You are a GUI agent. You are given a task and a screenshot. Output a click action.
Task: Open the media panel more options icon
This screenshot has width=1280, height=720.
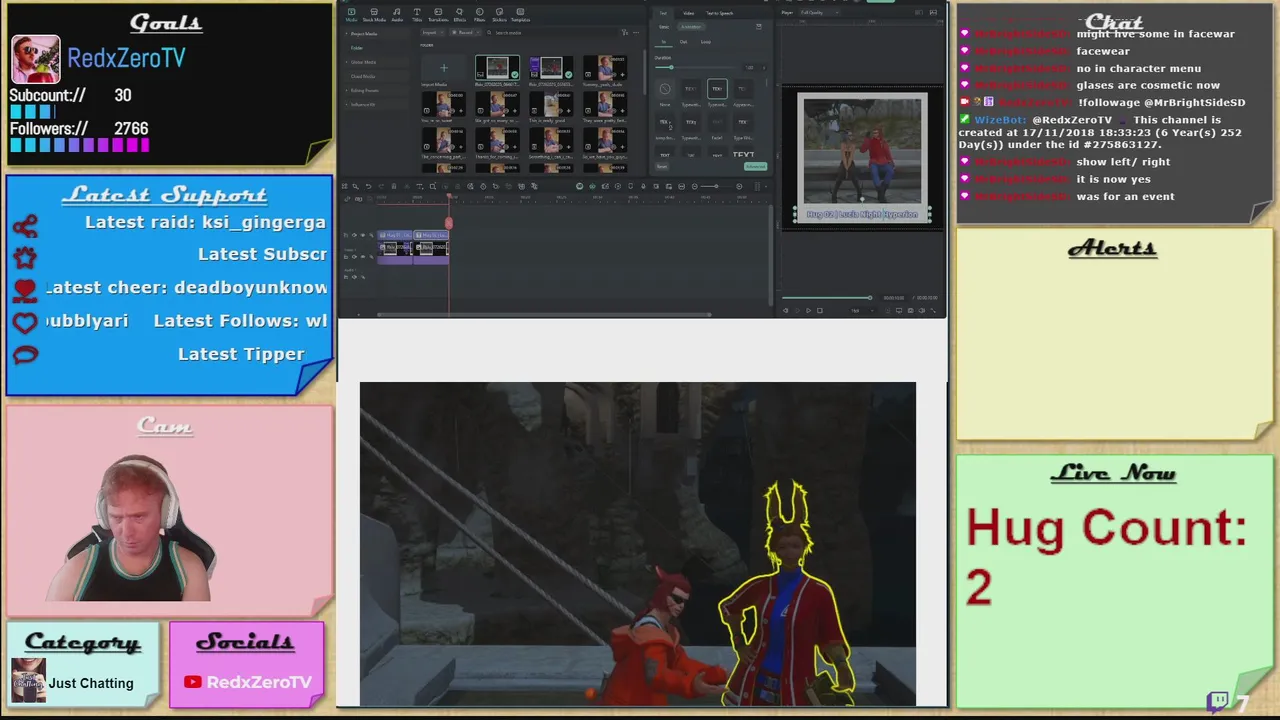click(636, 33)
